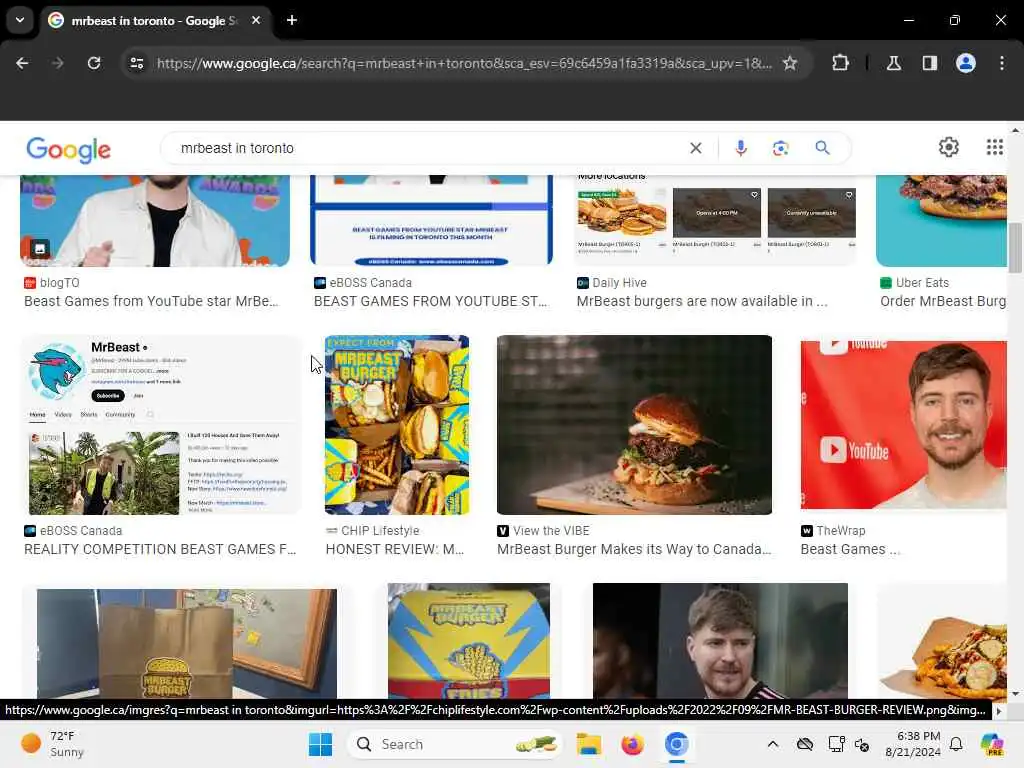Clear the search query with X
Image resolution: width=1024 pixels, height=768 pixels.
point(696,148)
